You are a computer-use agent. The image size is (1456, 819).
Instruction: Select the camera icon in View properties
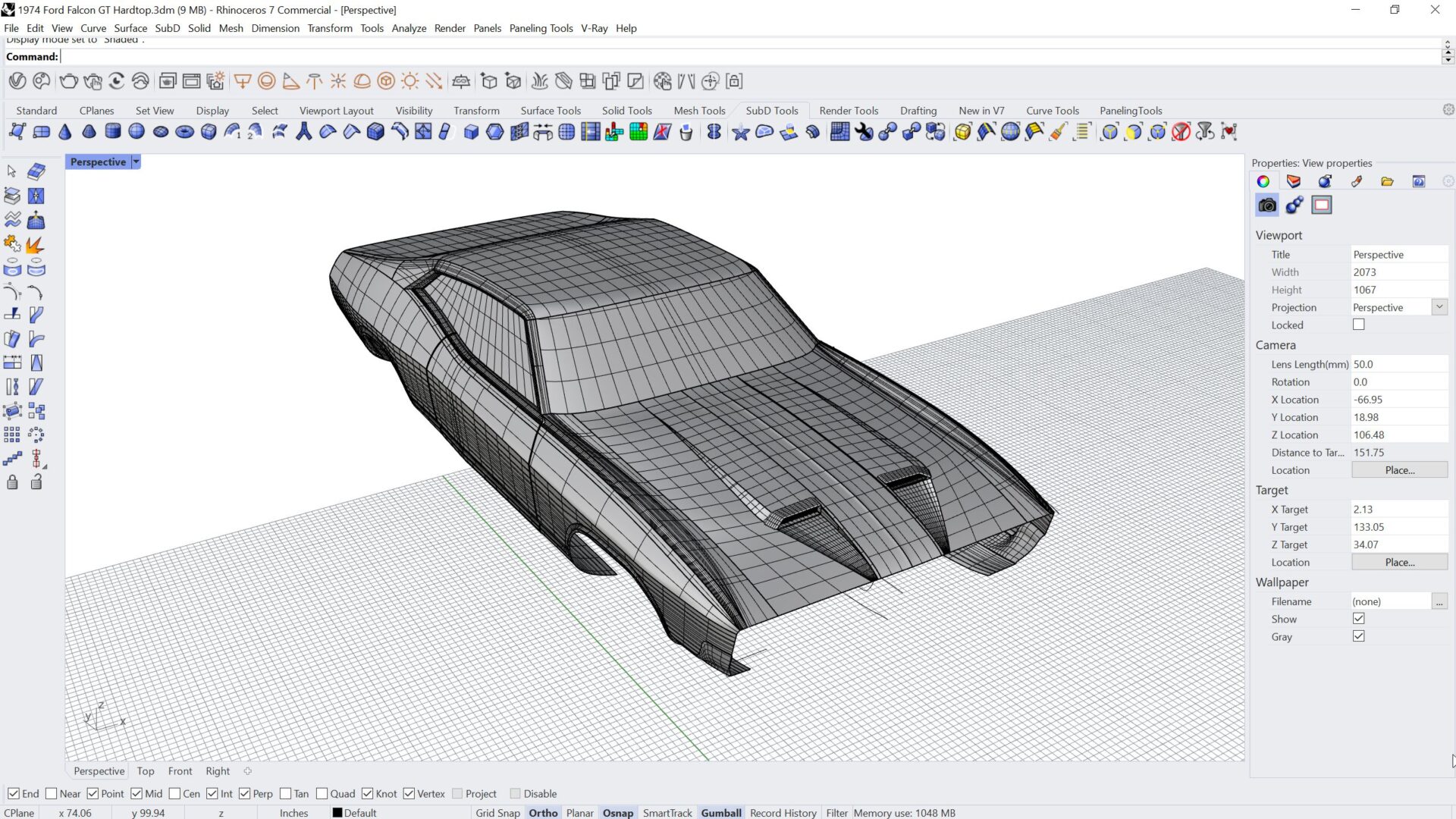click(x=1266, y=205)
